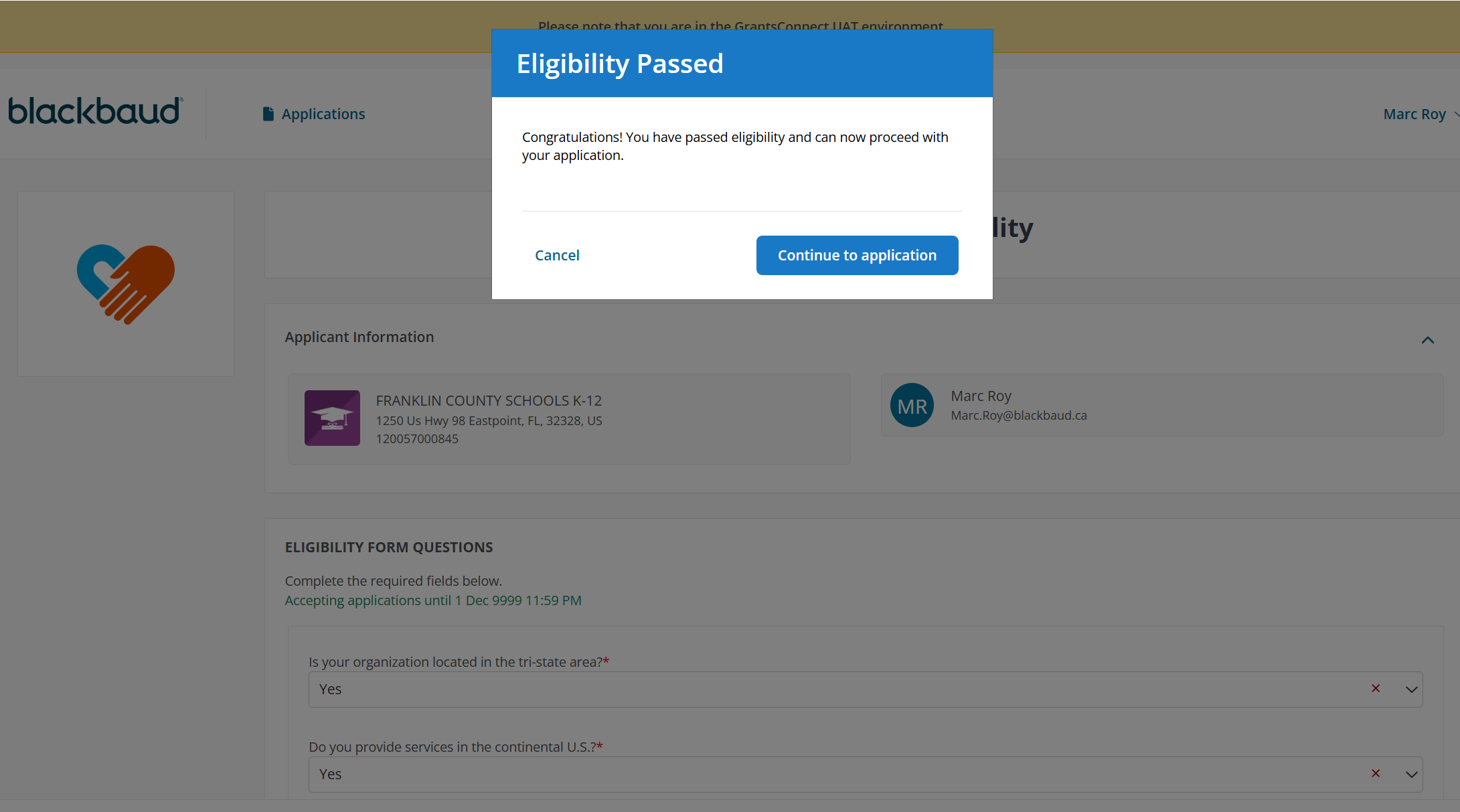Click the blackbaud logo
The width and height of the screenshot is (1460, 812).
pyautogui.click(x=95, y=111)
